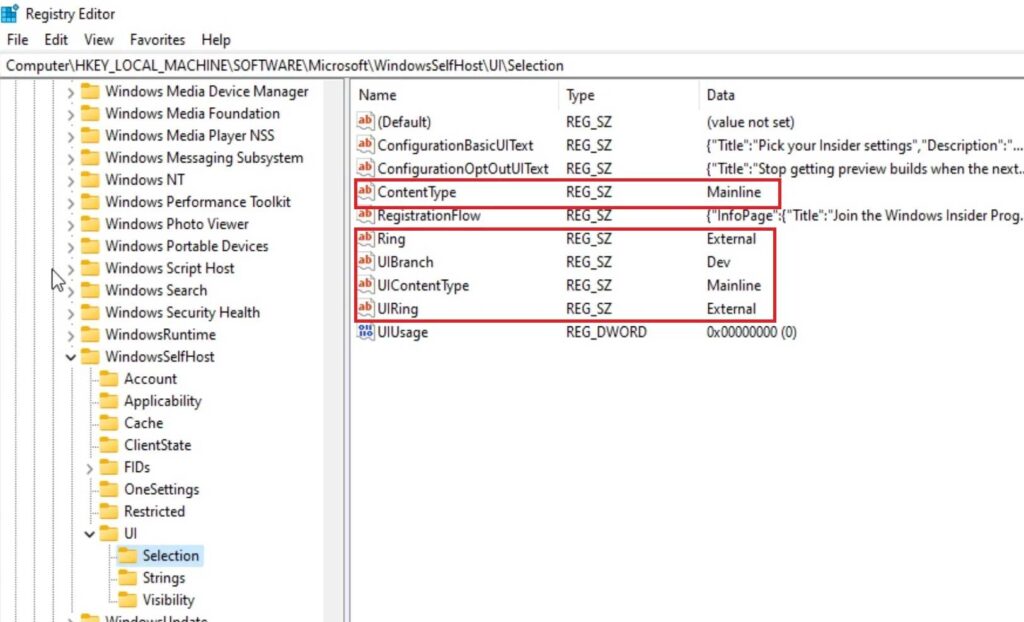This screenshot has width=1024, height=622.
Task: Click the Data column header
Action: click(x=720, y=96)
